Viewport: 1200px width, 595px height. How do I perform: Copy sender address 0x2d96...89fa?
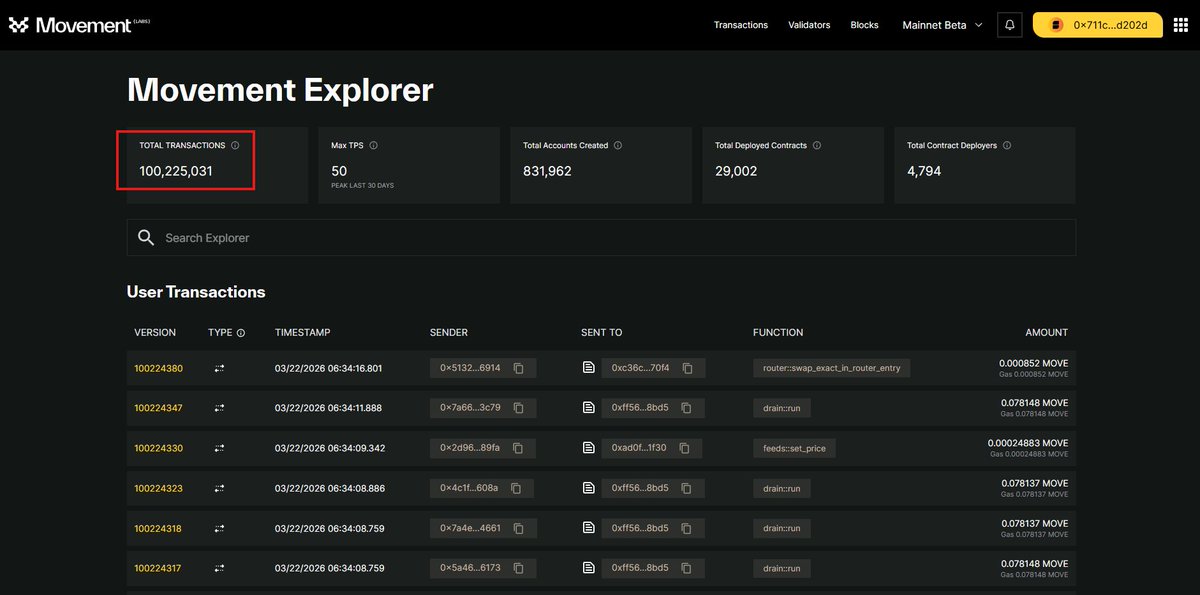coord(518,448)
